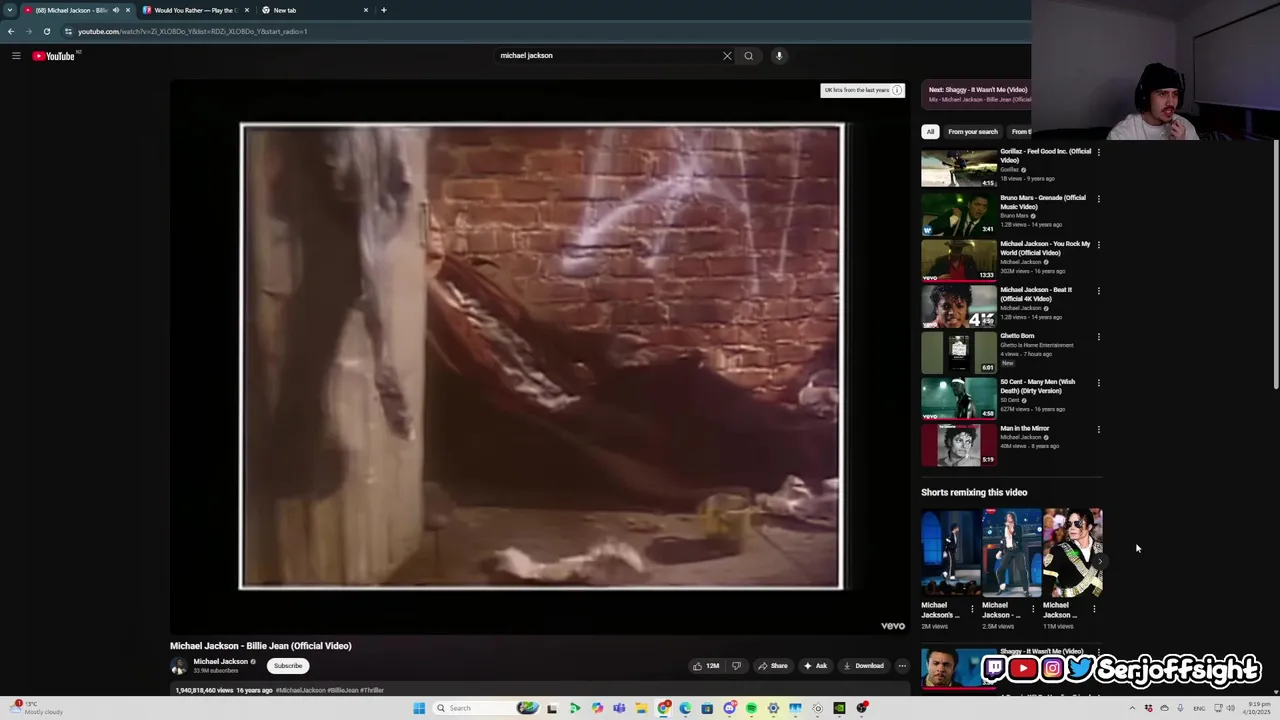
Task: Open Discord from taskbar
Action: pos(729,708)
